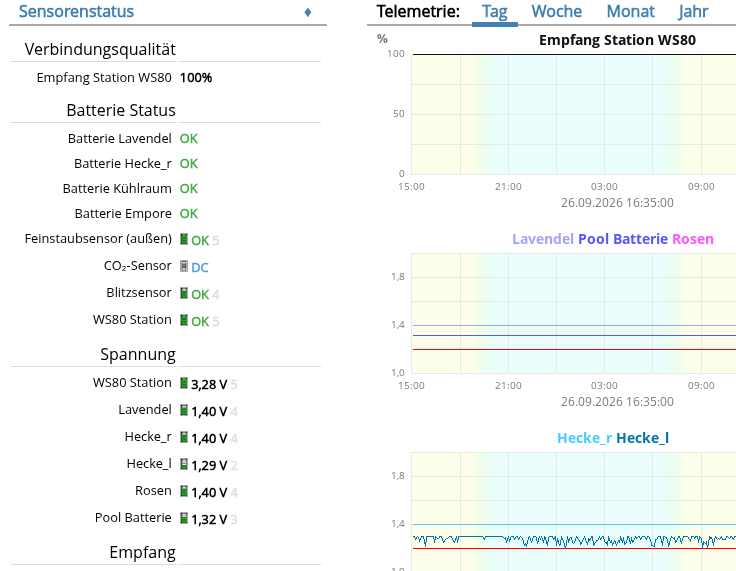This screenshot has width=736, height=571.
Task: Click OK status of Batterie Kühlraum
Action: pyautogui.click(x=189, y=188)
